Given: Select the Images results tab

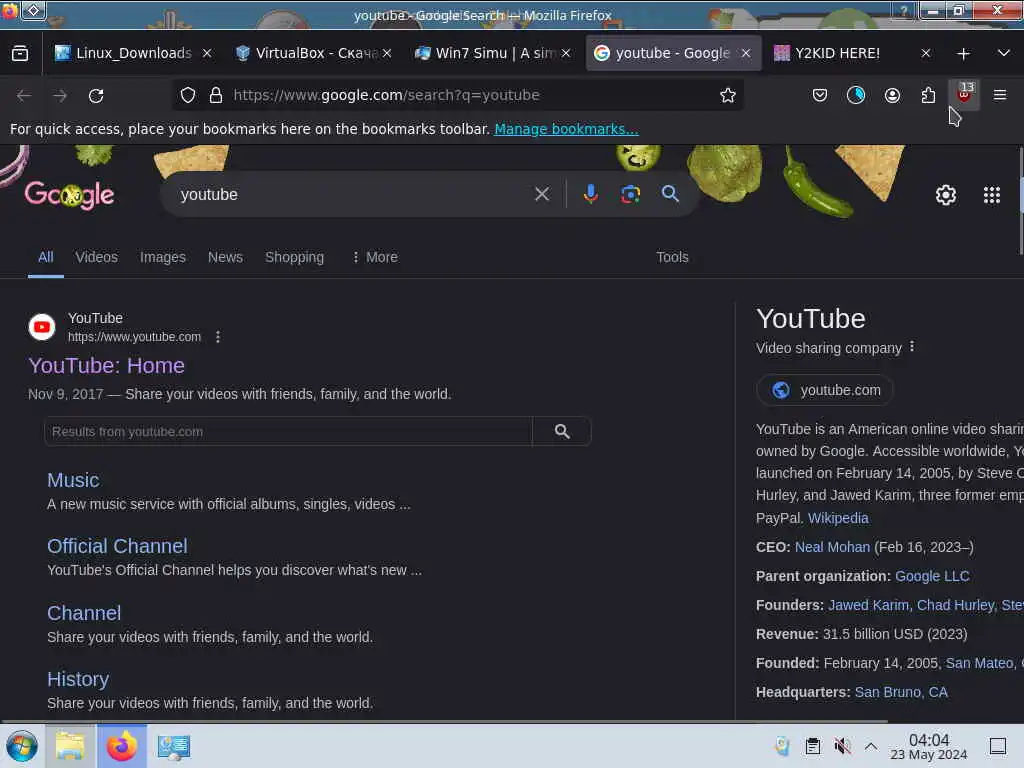Looking at the screenshot, I should tap(163, 257).
